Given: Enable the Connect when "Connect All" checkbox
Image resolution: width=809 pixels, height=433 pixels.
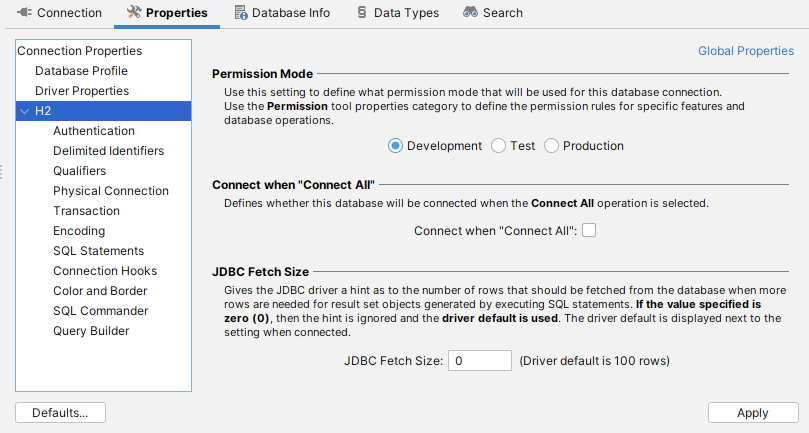Looking at the screenshot, I should coord(589,231).
